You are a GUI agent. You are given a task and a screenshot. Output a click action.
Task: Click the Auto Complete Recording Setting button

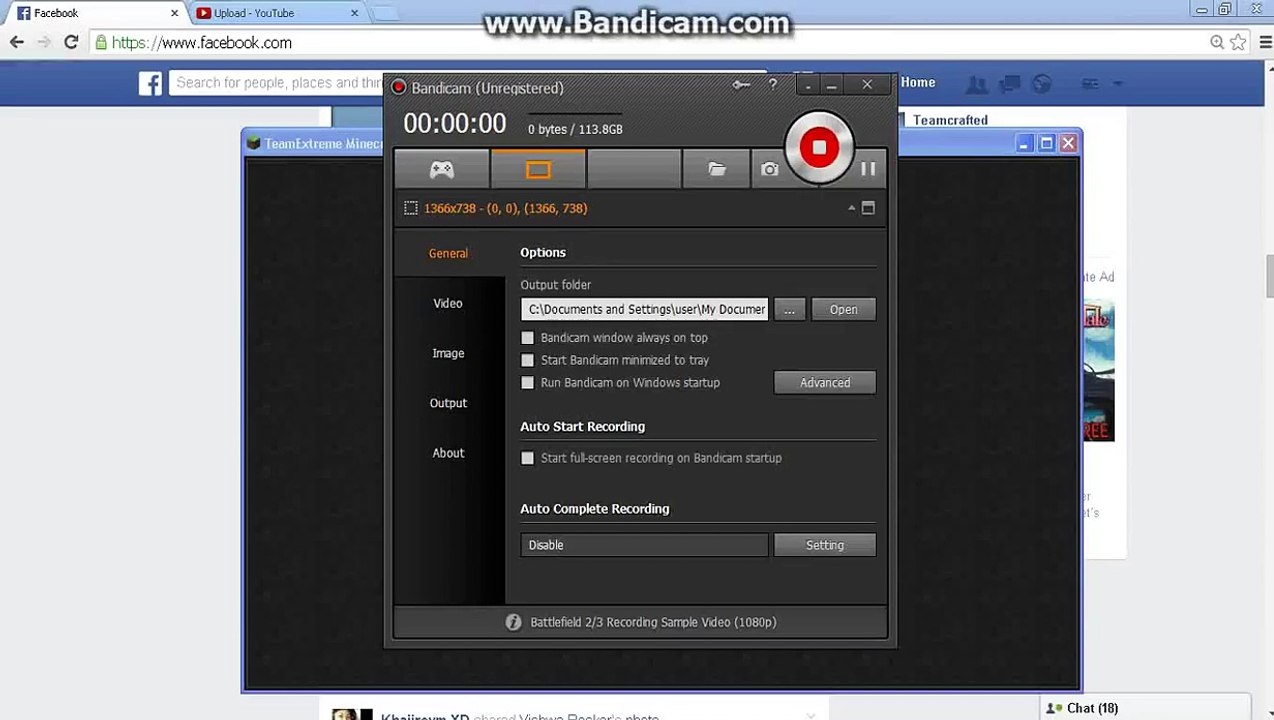point(825,545)
